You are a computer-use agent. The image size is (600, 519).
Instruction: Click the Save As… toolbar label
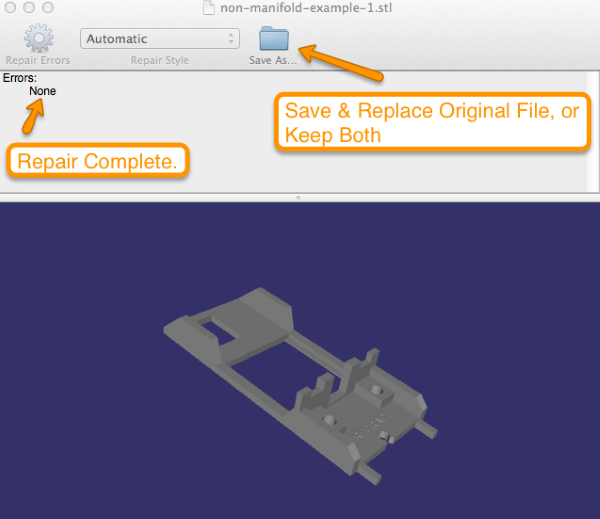[273, 60]
